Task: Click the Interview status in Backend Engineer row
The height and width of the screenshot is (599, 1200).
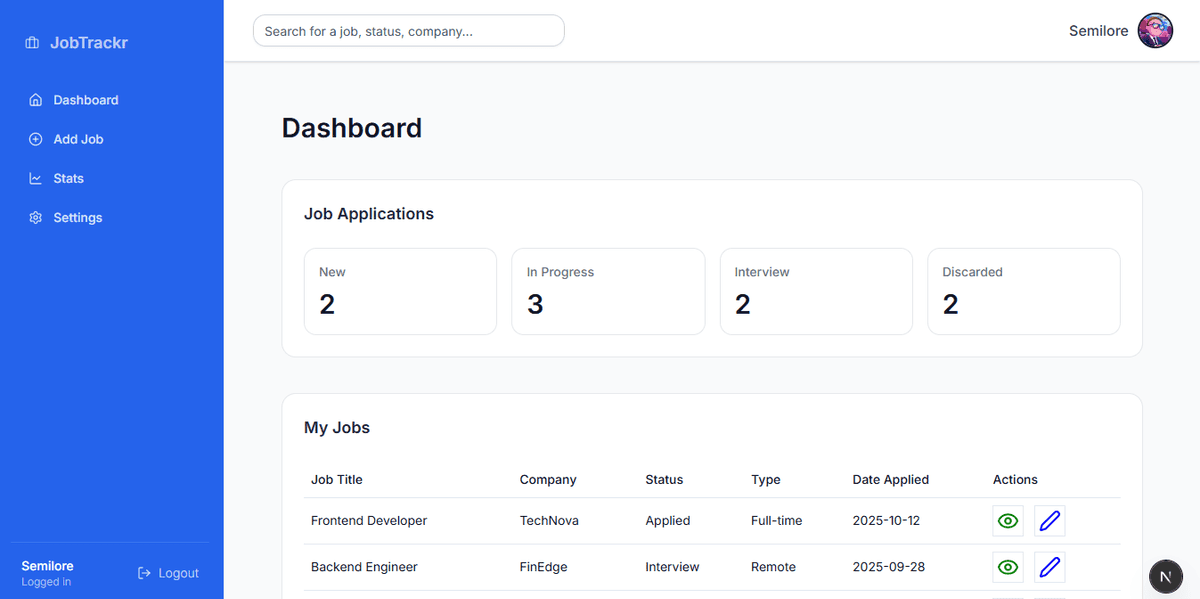Action: coord(672,567)
